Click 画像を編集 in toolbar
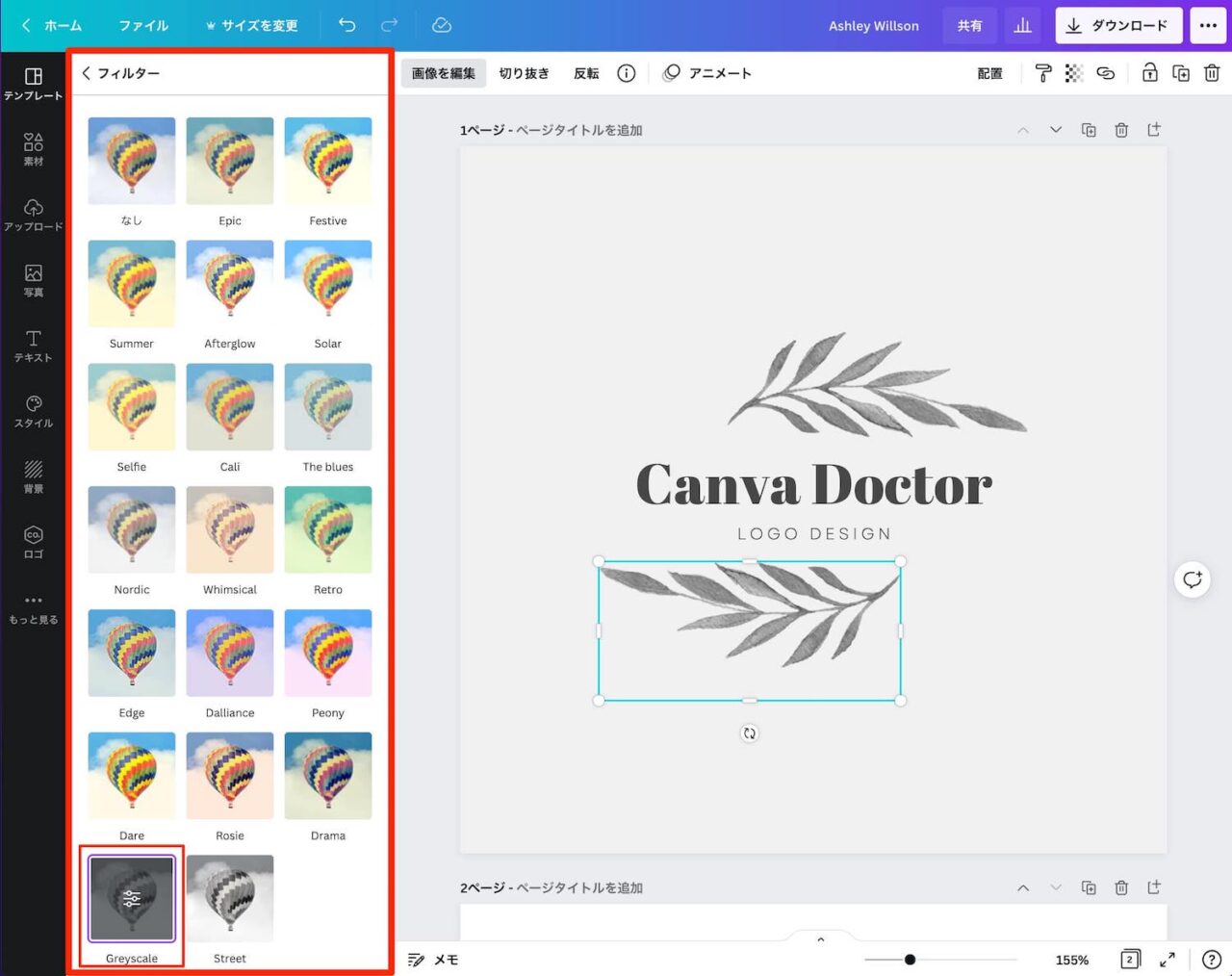The width and height of the screenshot is (1232, 976). [444, 73]
